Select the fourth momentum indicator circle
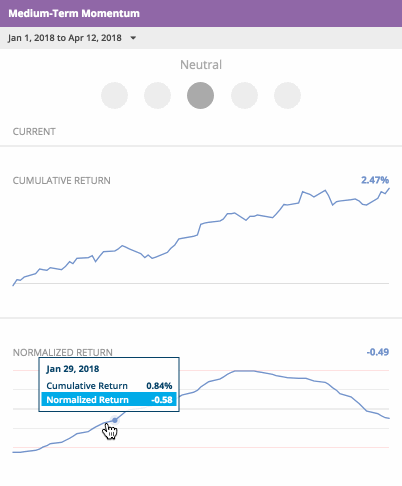Image resolution: width=402 pixels, height=486 pixels. pos(244,95)
